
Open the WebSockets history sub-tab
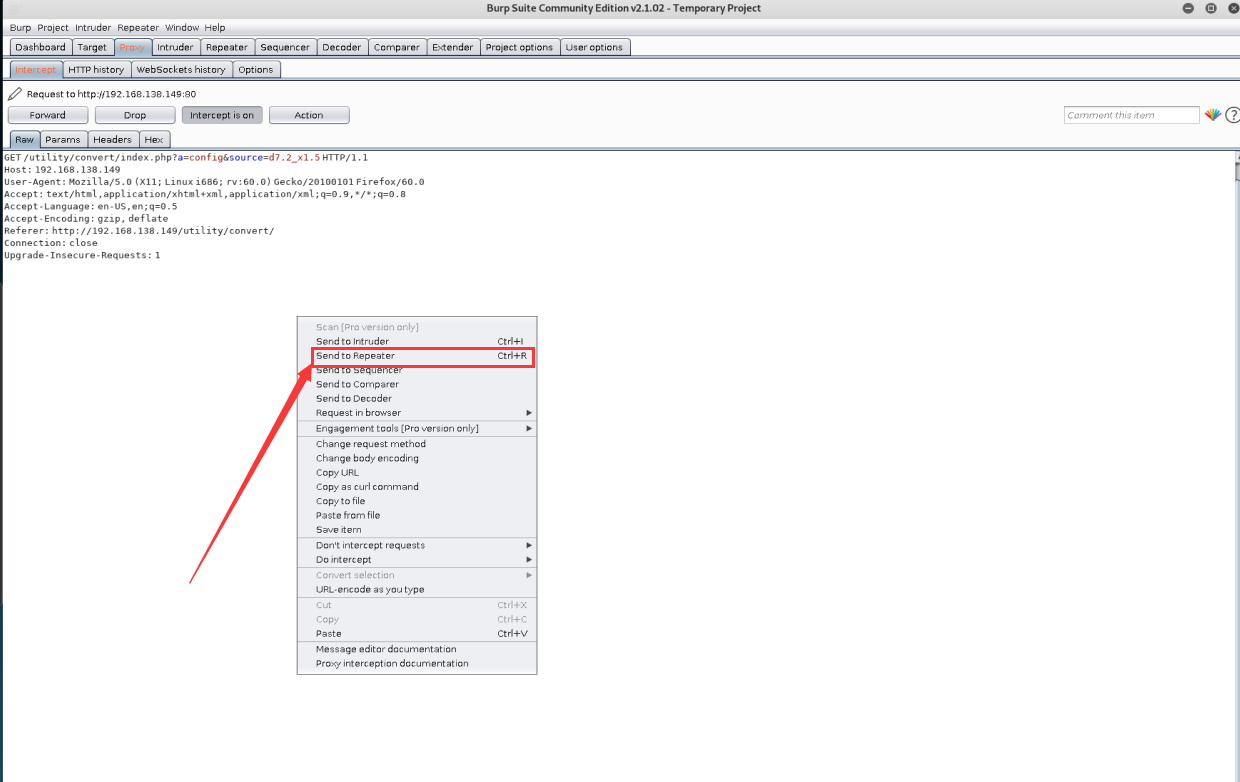point(181,70)
